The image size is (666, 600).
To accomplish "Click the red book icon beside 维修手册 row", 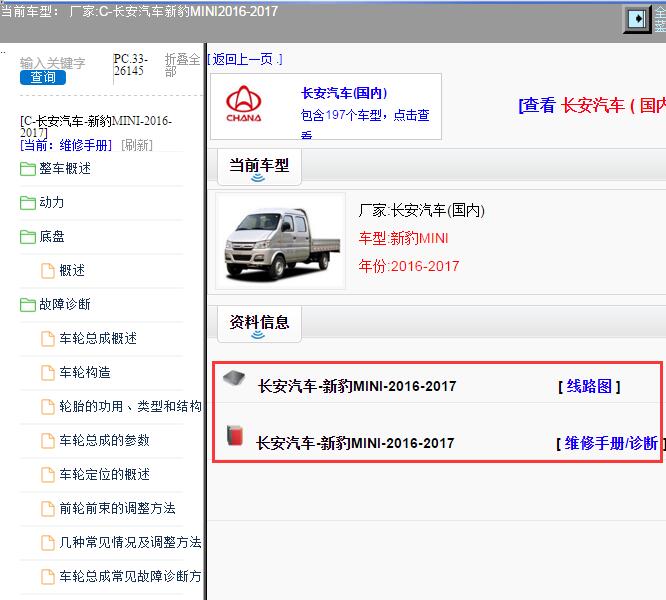I will [x=234, y=435].
